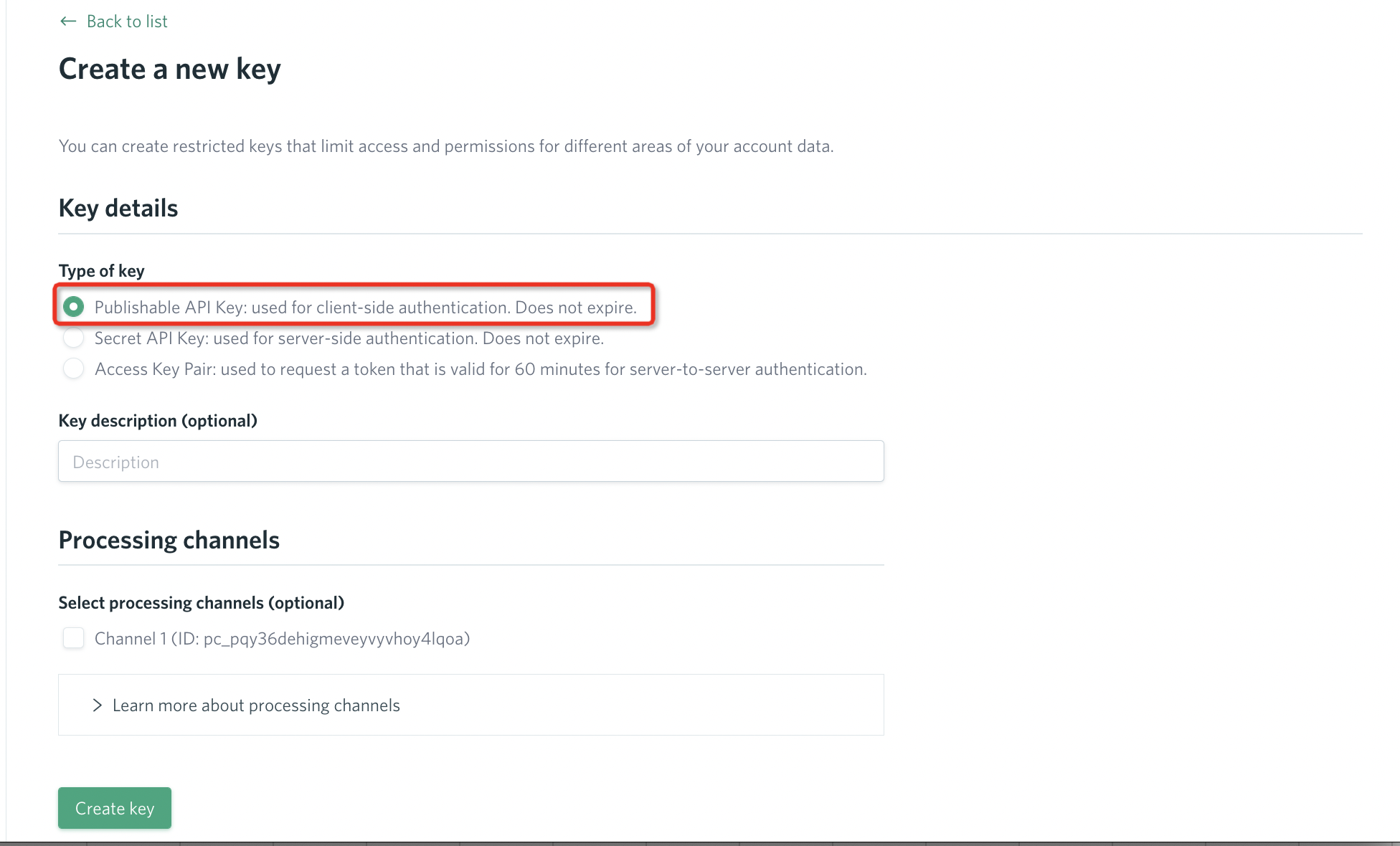Click the Access Key Pair label text
This screenshot has height=846, width=1400.
click(481, 369)
